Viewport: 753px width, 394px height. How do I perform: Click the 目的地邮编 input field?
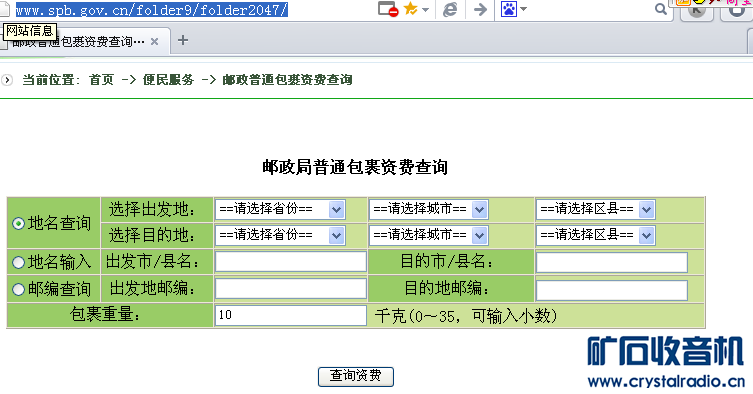[612, 290]
